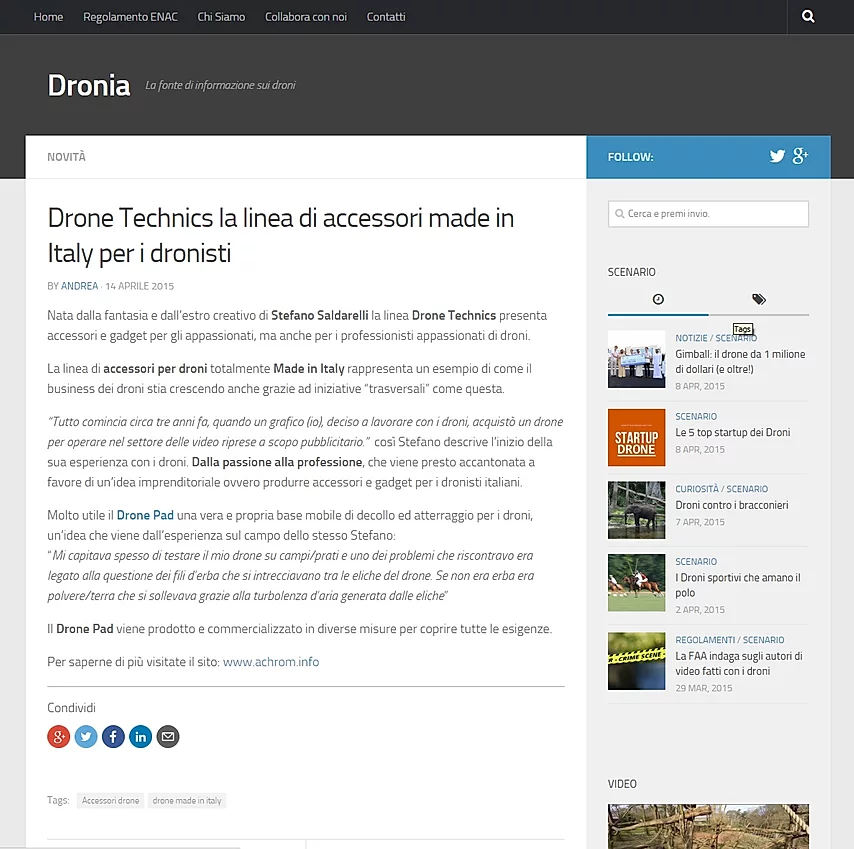Screen dimensions: 854x849
Task: Open REGOLAMENTI category link
Action: 705,640
